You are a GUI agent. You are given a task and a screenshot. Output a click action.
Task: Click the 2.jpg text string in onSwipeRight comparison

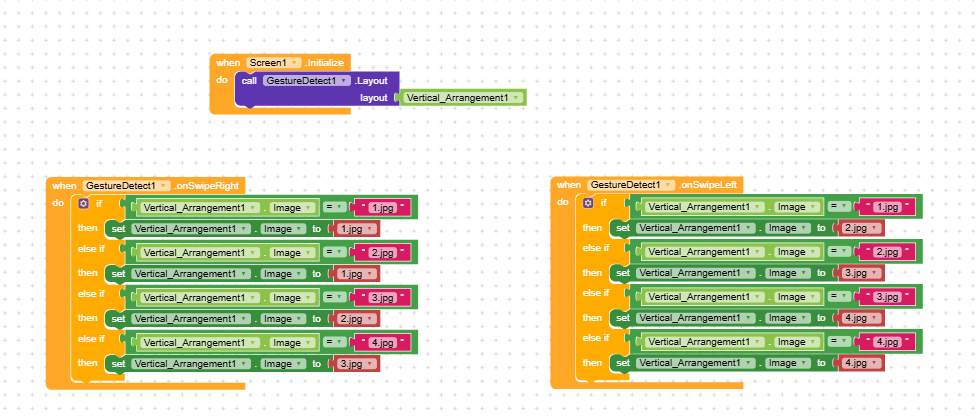[382, 253]
